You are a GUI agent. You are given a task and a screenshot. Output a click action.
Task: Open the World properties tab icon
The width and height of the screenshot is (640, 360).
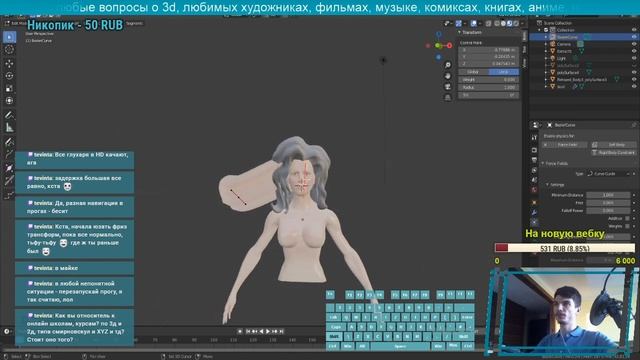534,190
